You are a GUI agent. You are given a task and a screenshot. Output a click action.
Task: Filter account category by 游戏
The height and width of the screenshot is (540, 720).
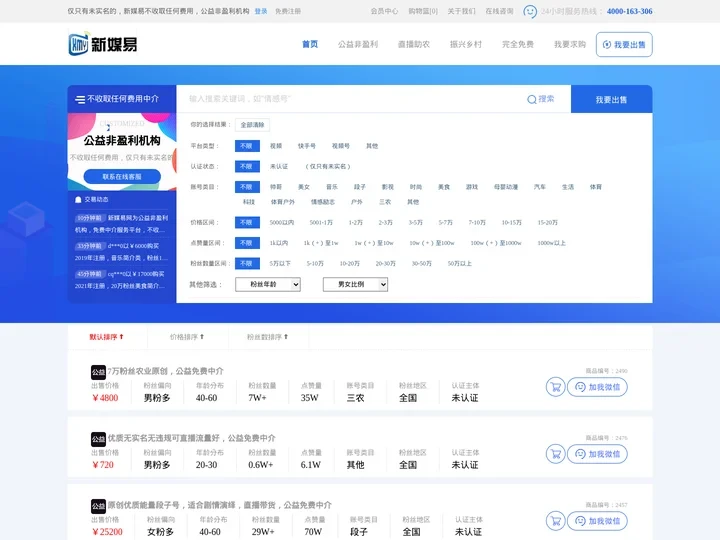(x=472, y=187)
